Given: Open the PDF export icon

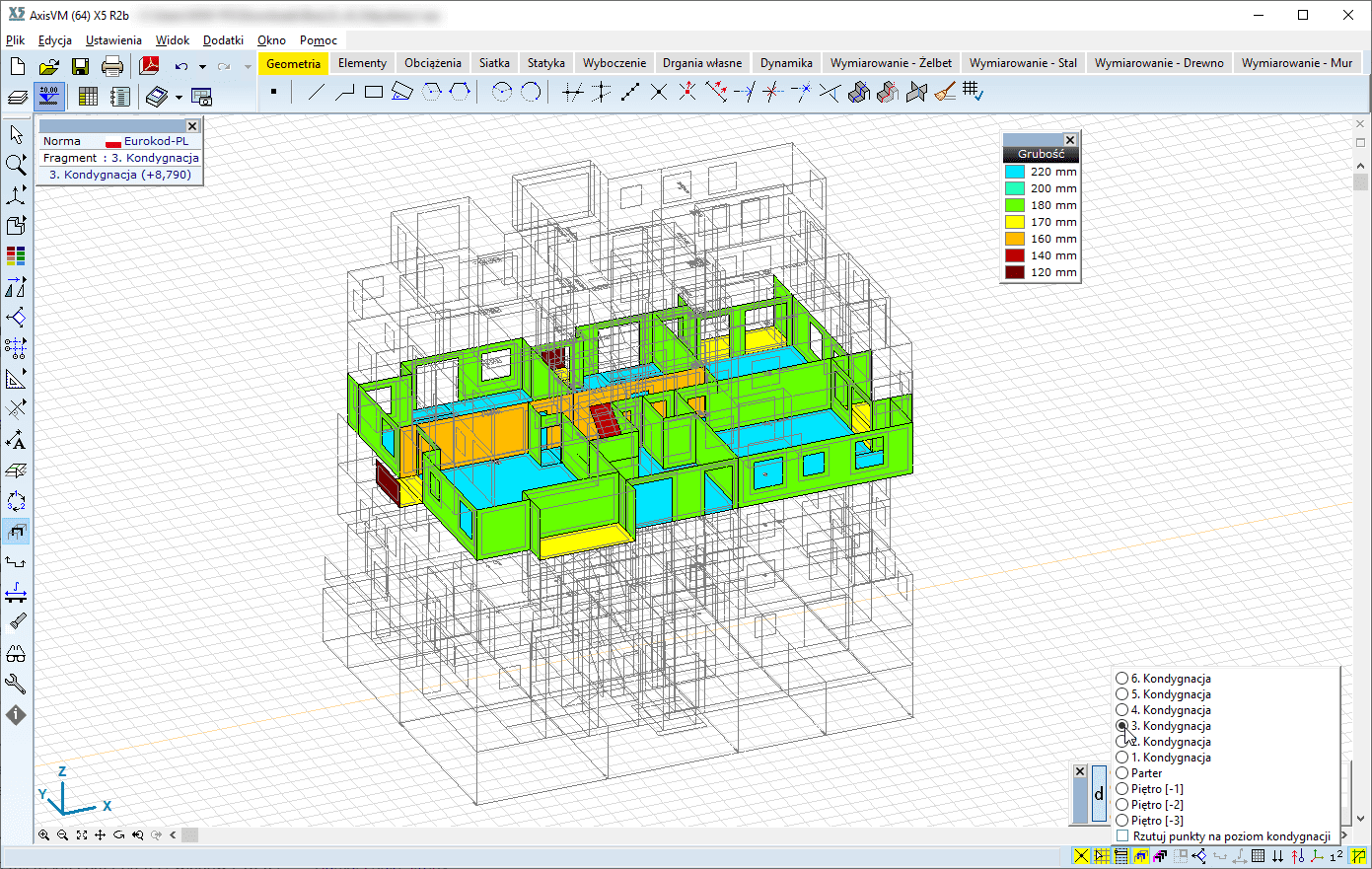Looking at the screenshot, I should (x=149, y=67).
